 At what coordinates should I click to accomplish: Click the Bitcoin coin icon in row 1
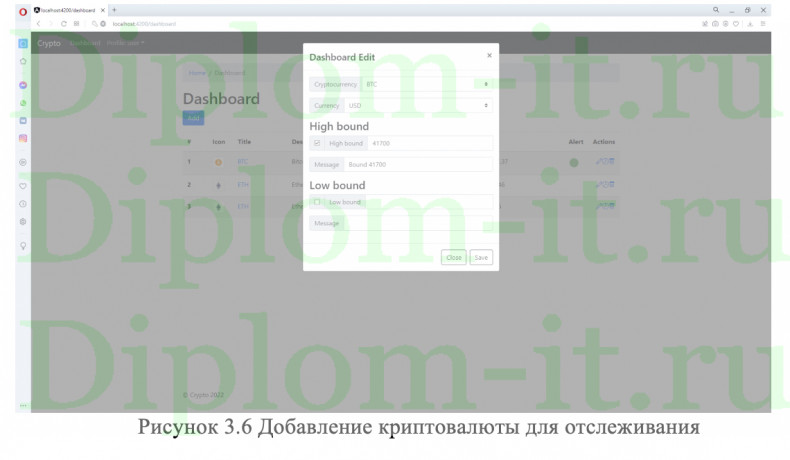218,162
